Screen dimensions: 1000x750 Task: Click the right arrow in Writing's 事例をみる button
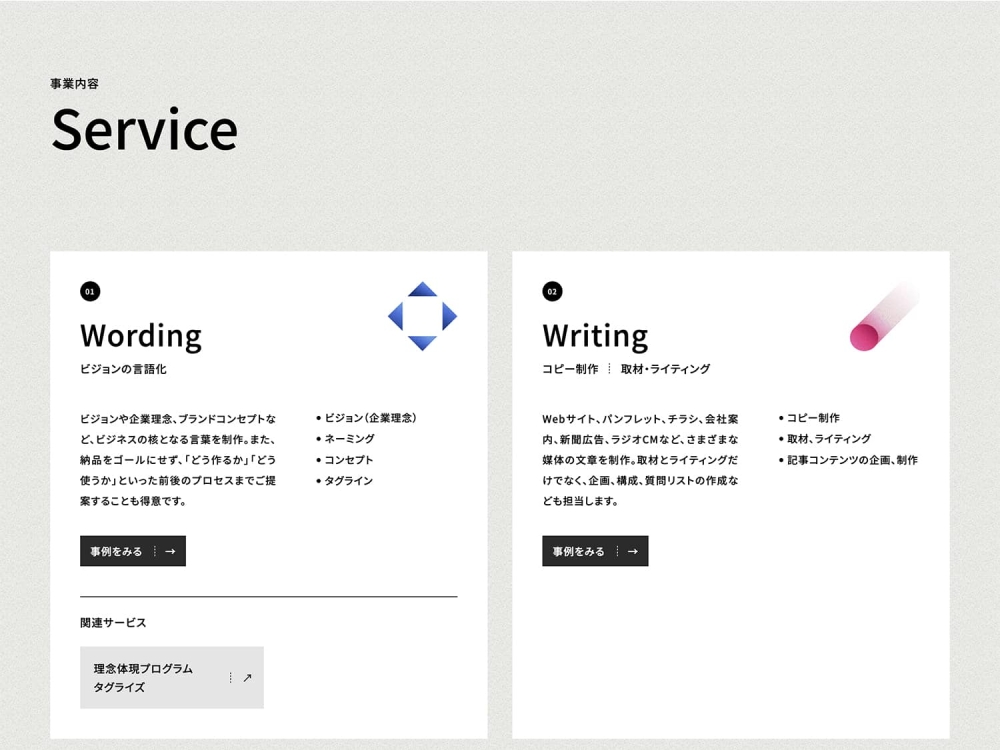click(x=632, y=551)
